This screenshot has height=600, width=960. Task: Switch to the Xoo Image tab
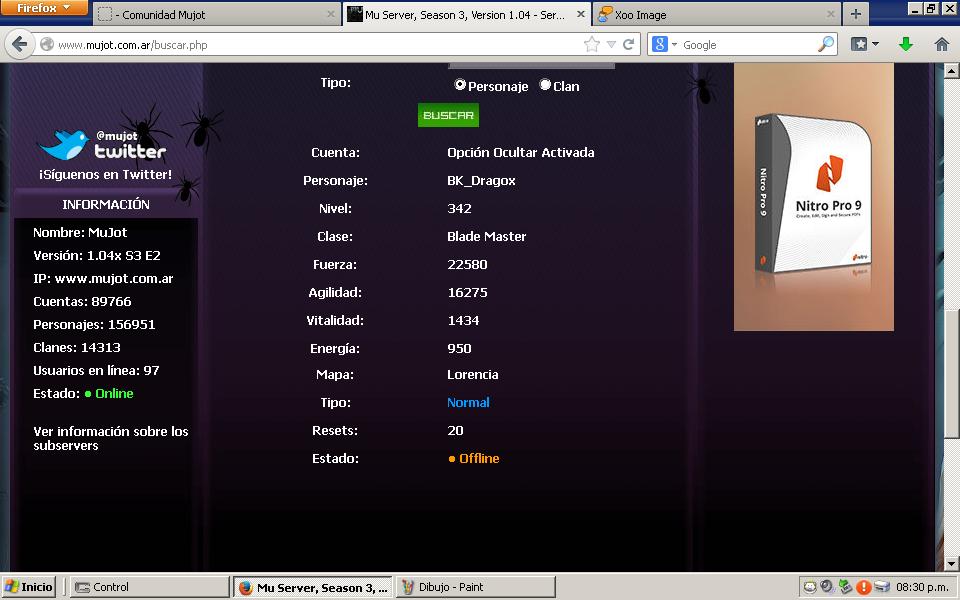(x=715, y=15)
